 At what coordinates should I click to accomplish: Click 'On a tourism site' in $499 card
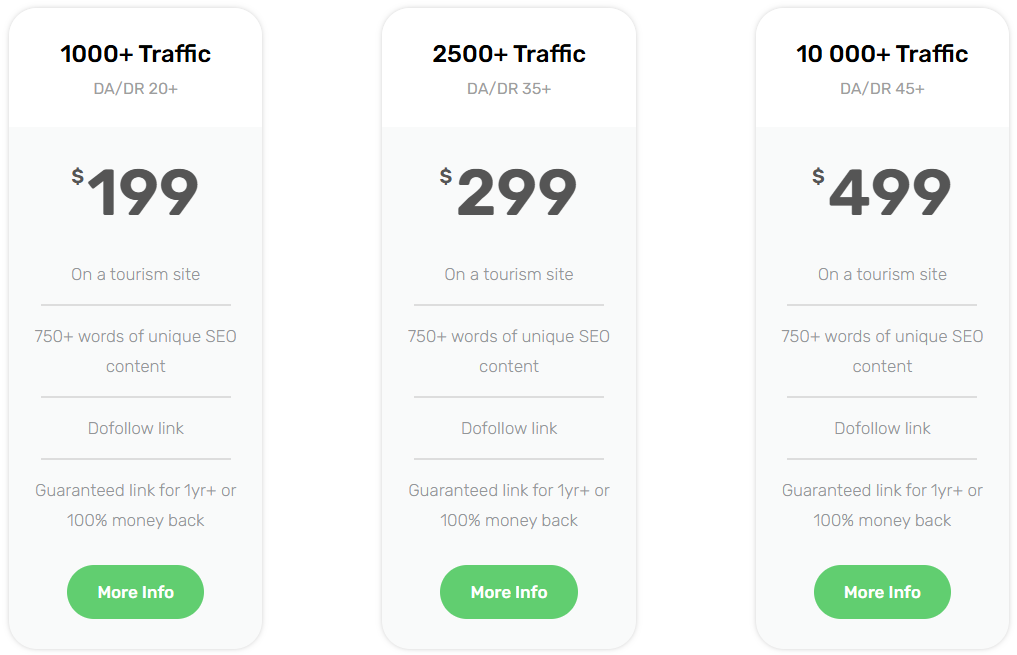[882, 274]
